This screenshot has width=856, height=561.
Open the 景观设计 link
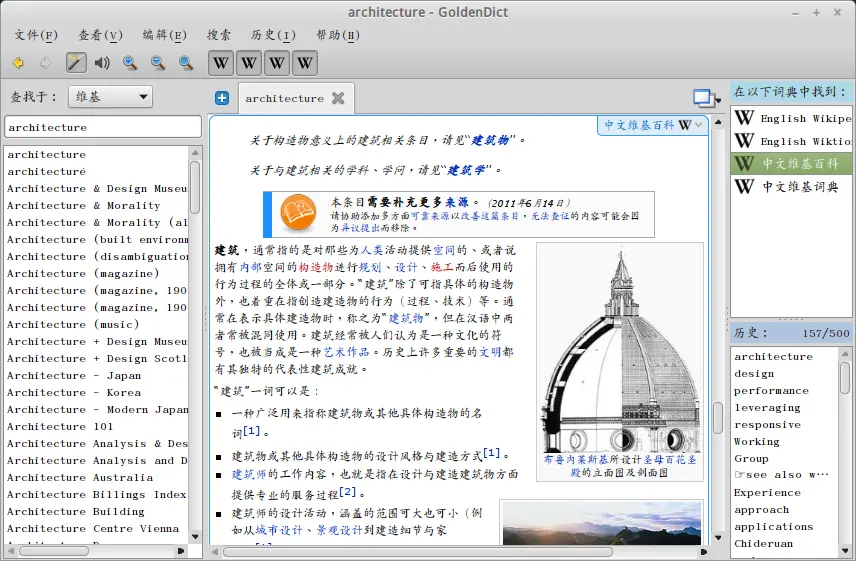(338, 530)
